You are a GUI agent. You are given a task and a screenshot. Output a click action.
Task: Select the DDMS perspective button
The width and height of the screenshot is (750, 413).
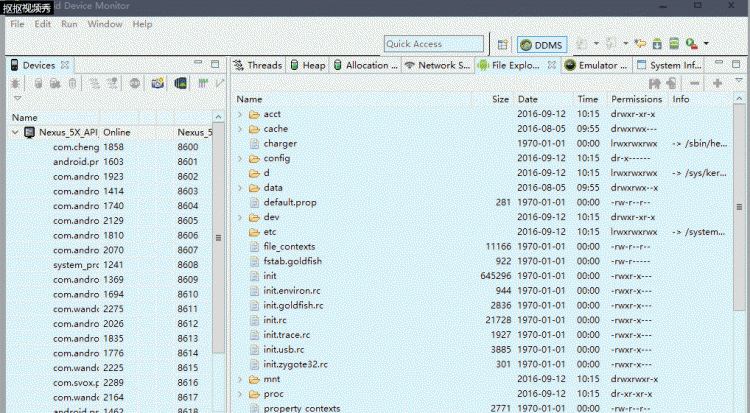tap(542, 45)
